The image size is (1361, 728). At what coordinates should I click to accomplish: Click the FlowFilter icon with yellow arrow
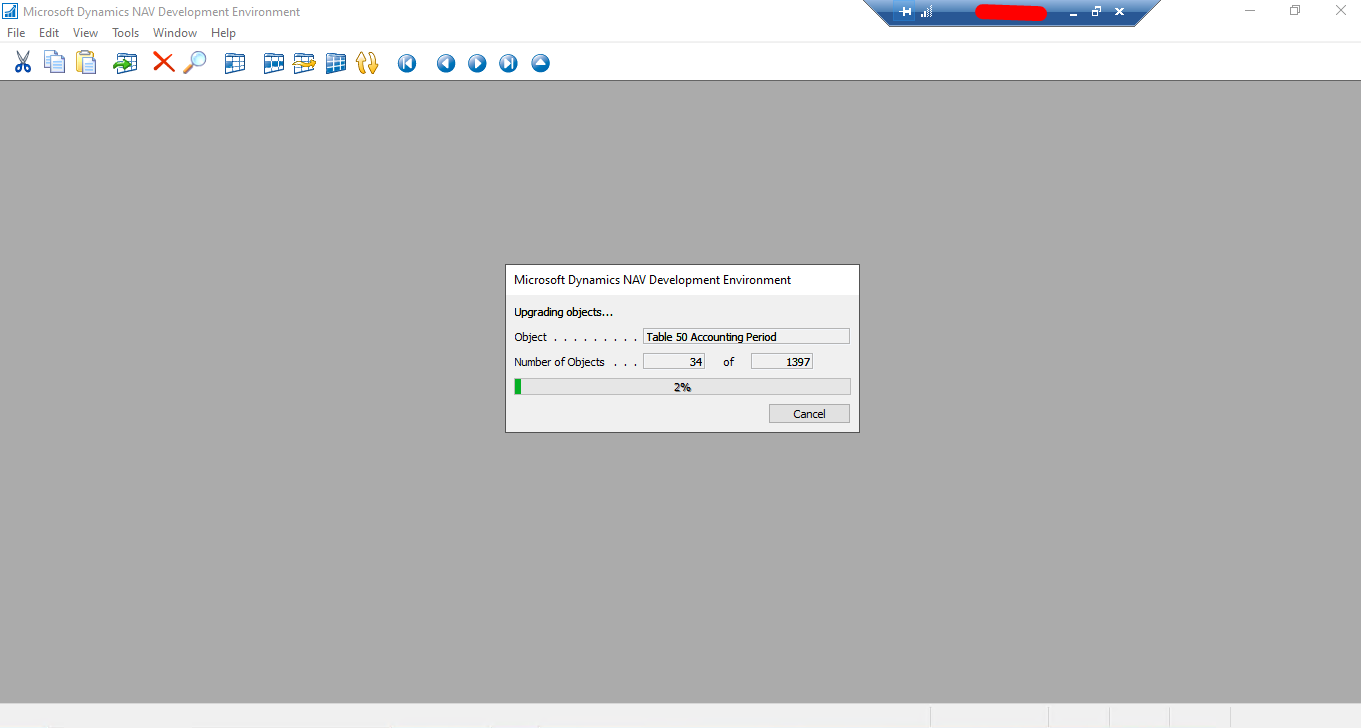point(304,63)
